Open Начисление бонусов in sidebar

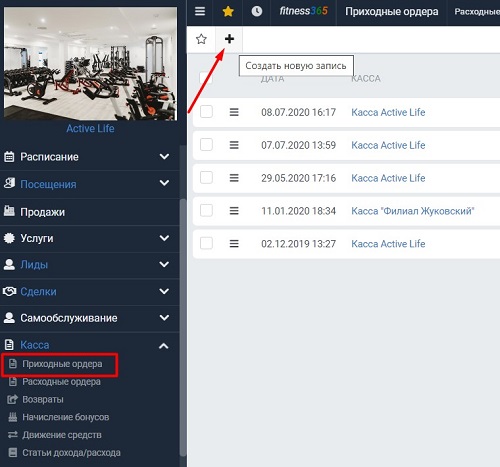[66, 417]
